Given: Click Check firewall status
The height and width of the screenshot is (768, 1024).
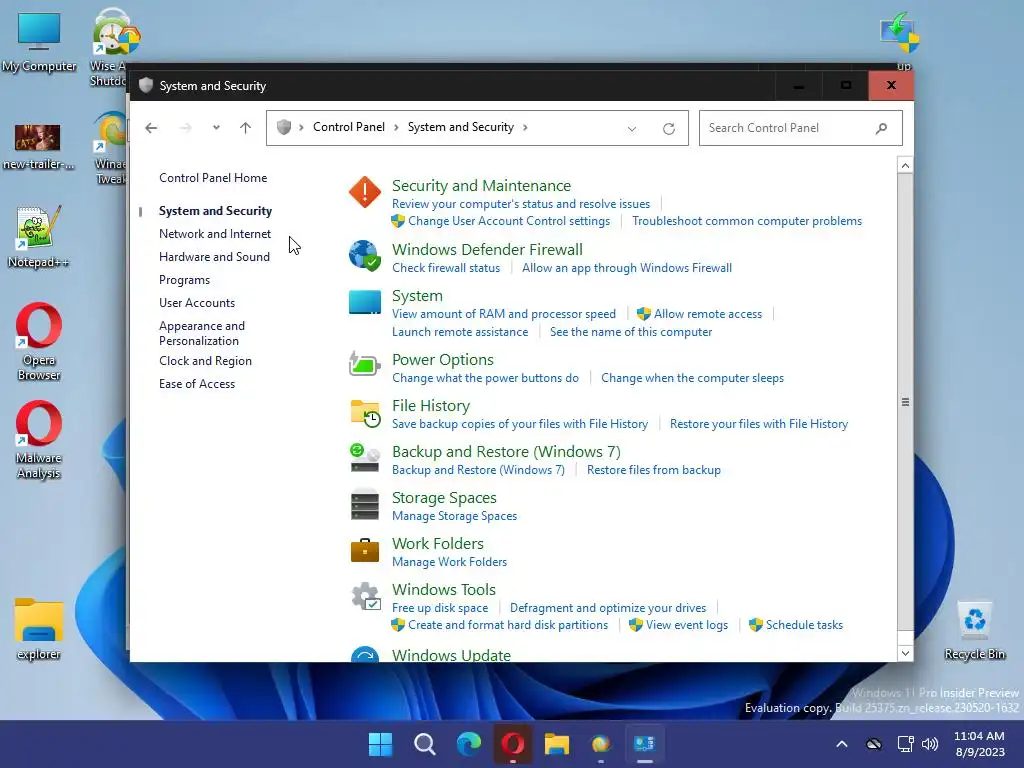Looking at the screenshot, I should [x=446, y=268].
